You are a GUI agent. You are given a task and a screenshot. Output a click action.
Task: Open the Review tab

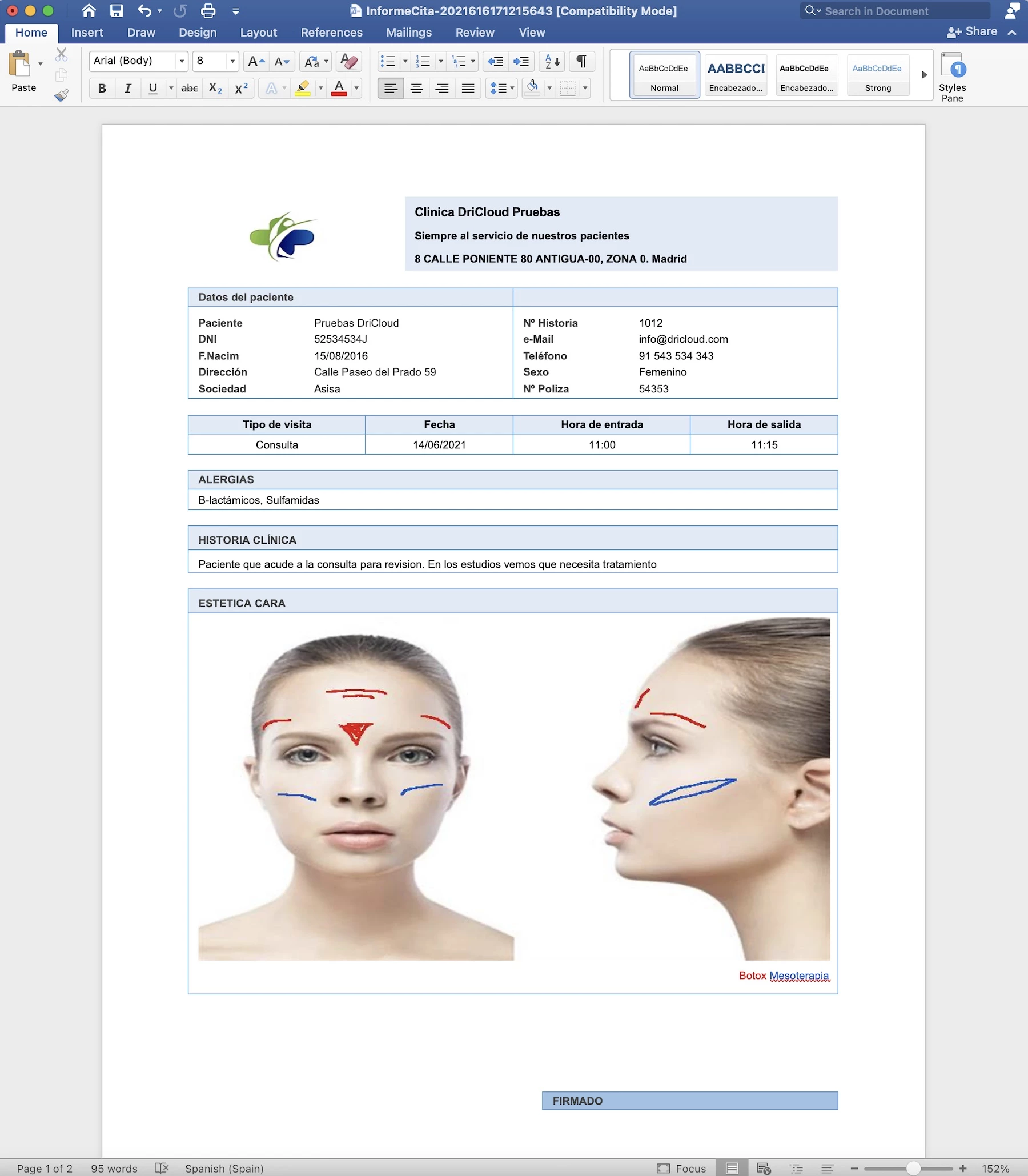tap(475, 32)
